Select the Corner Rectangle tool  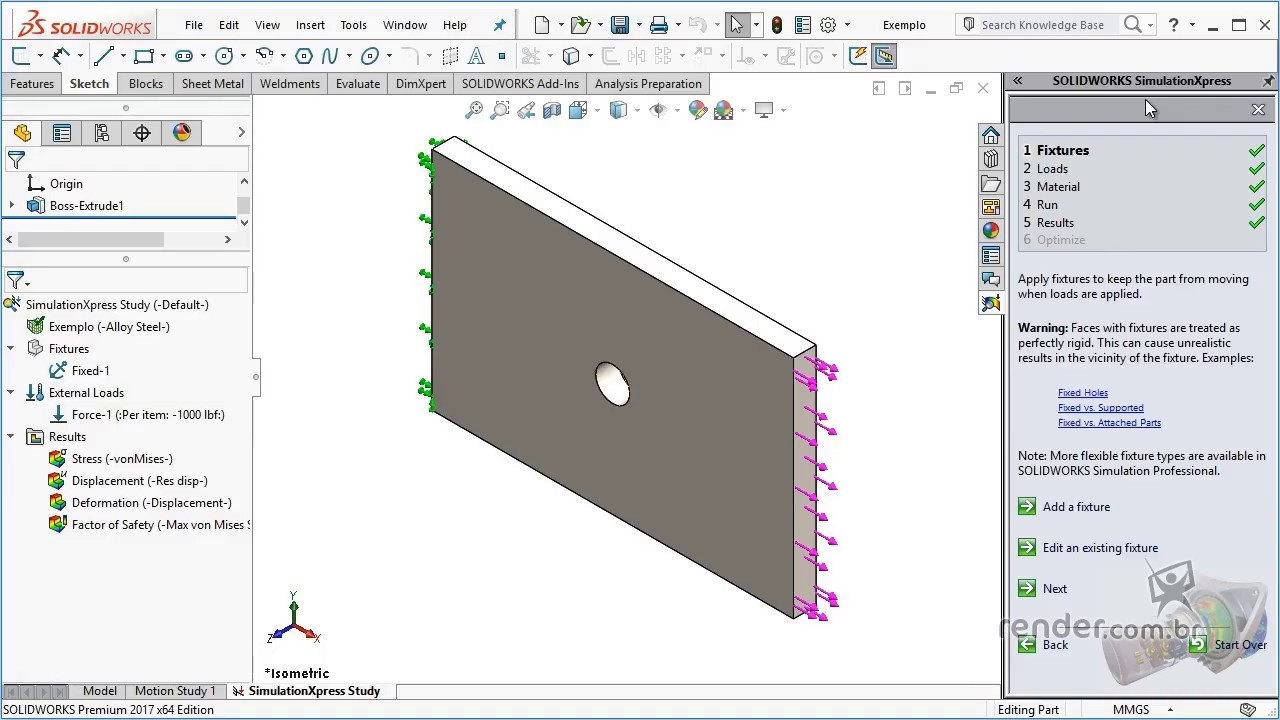[x=144, y=56]
